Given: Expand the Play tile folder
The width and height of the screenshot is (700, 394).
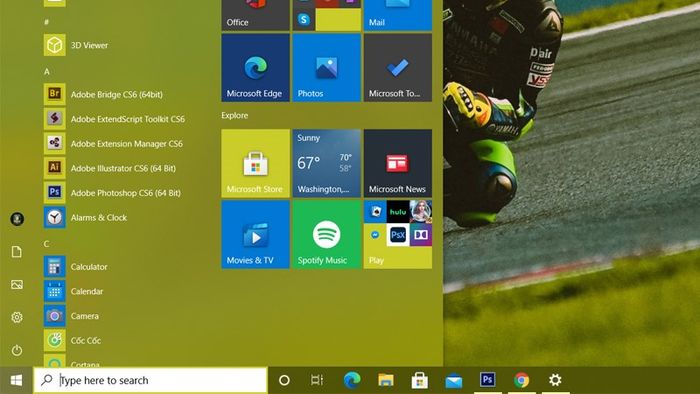Looking at the screenshot, I should 397,234.
